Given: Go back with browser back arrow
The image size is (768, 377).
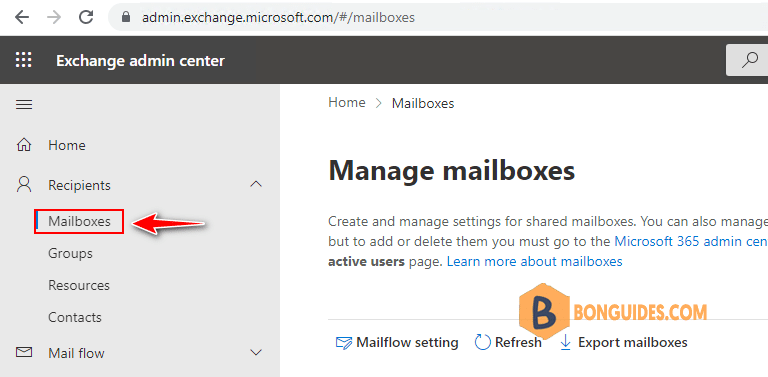Looking at the screenshot, I should point(22,18).
